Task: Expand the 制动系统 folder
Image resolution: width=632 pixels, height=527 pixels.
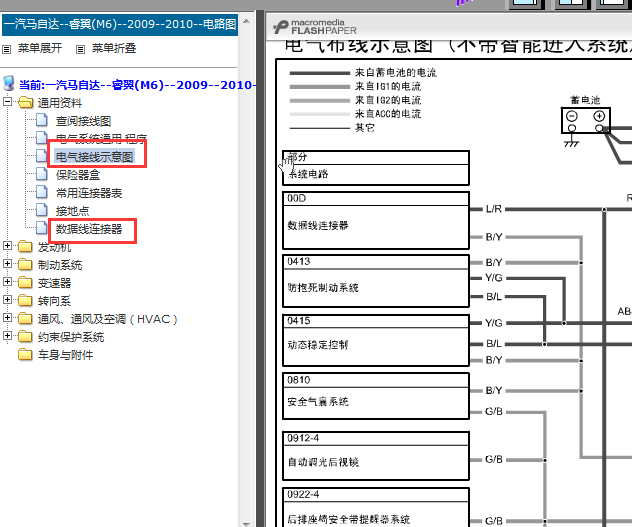Action: point(7,263)
